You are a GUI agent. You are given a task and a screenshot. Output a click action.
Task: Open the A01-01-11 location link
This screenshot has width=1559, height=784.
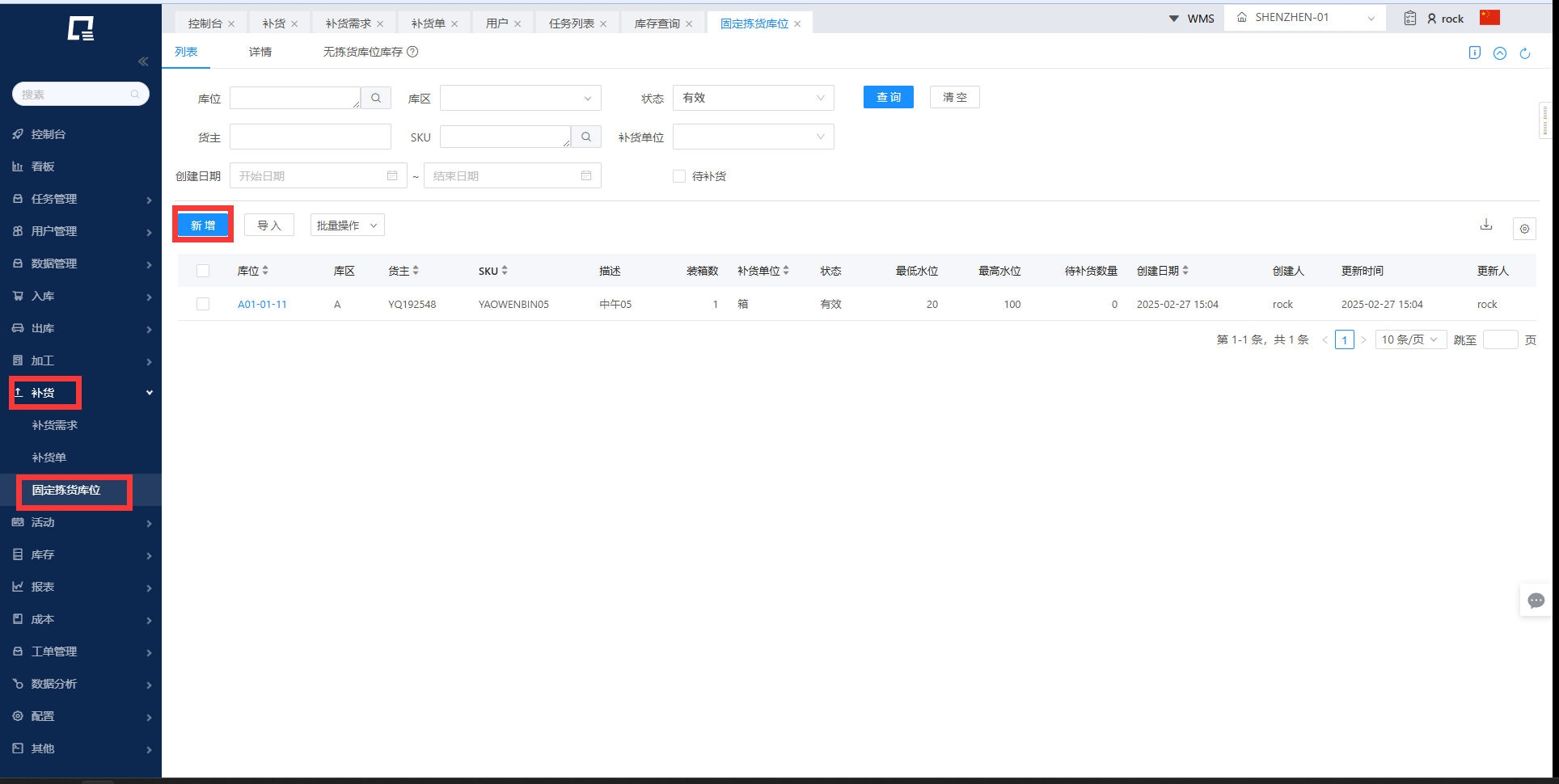[262, 305]
